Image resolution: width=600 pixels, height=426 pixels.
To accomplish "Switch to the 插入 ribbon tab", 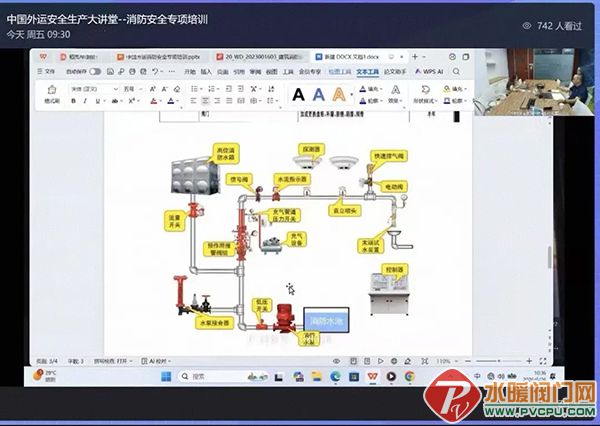I will pyautogui.click(x=206, y=72).
